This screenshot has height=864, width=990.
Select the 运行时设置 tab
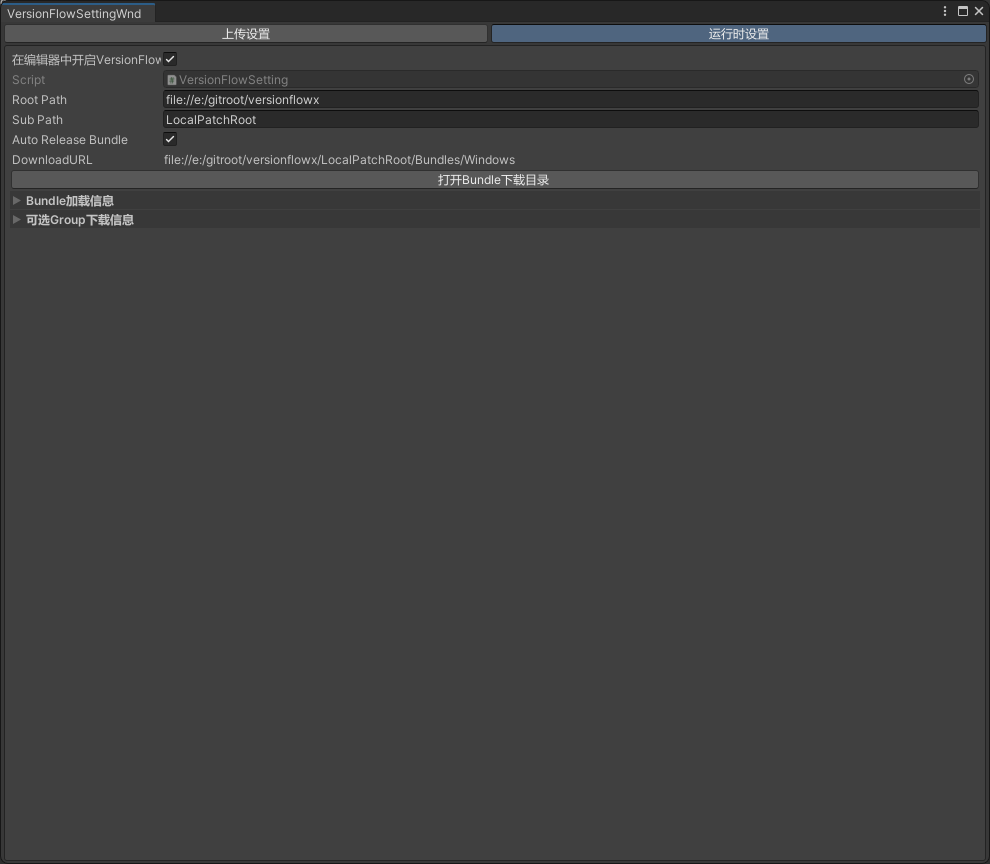coord(738,34)
